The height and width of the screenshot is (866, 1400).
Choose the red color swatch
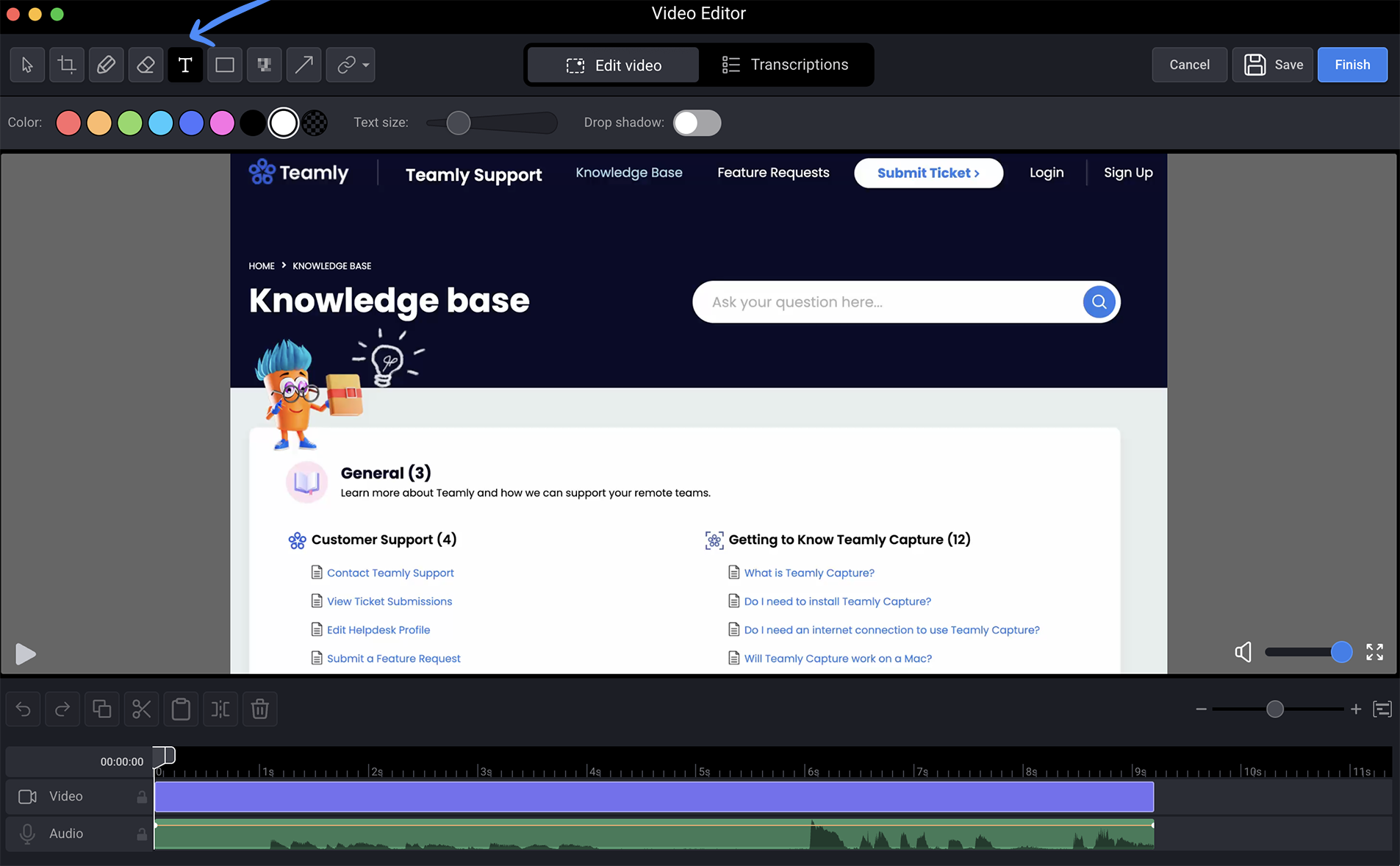(68, 123)
